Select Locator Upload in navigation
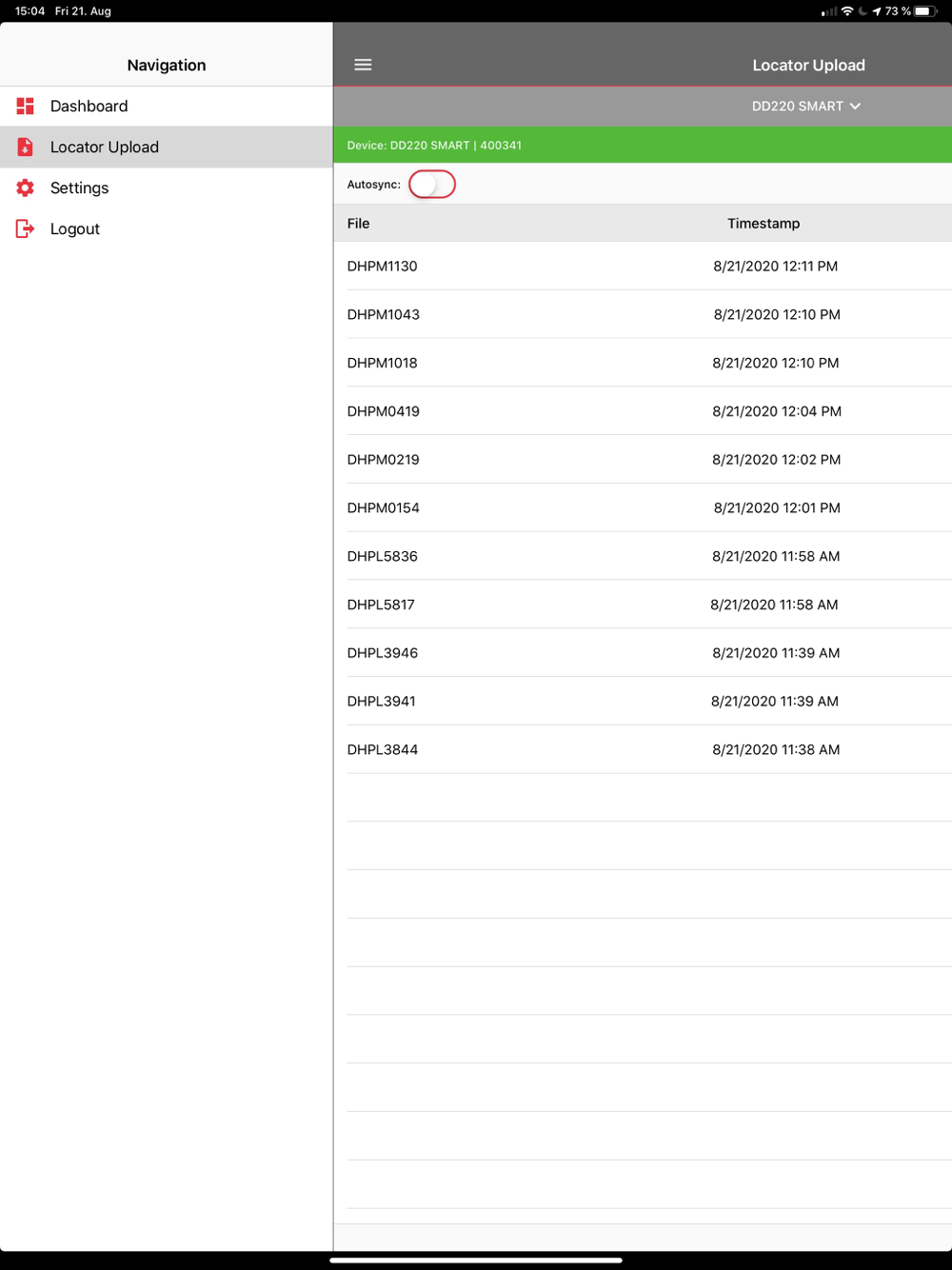 [x=167, y=147]
